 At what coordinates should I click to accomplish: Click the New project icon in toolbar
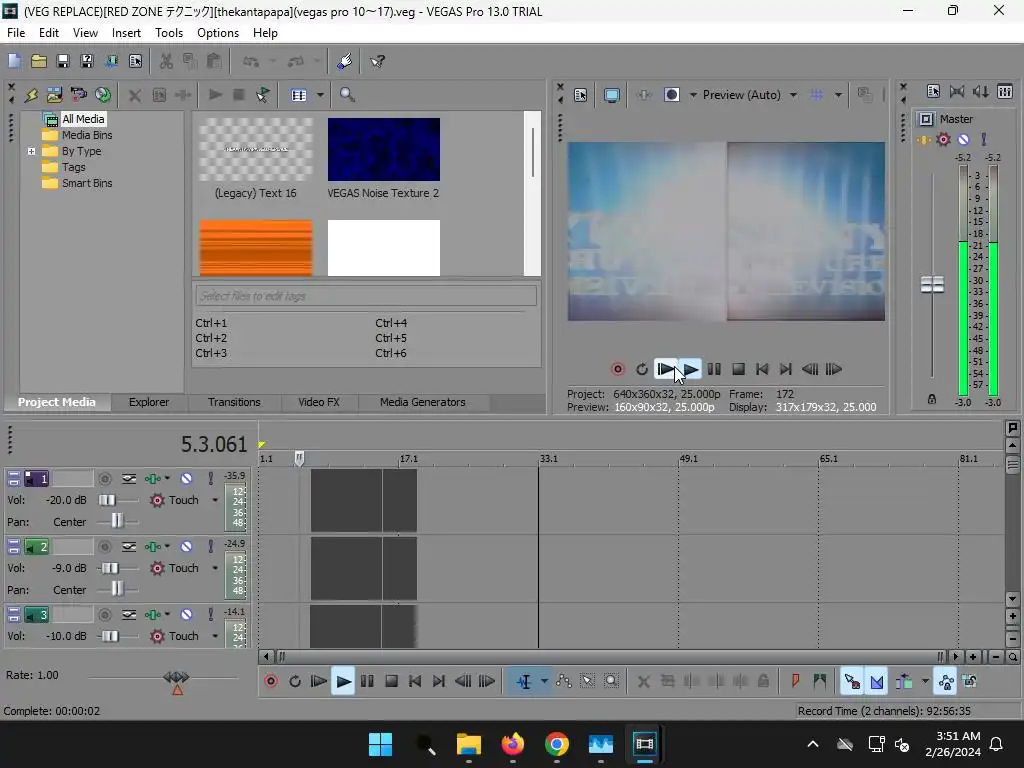click(14, 61)
